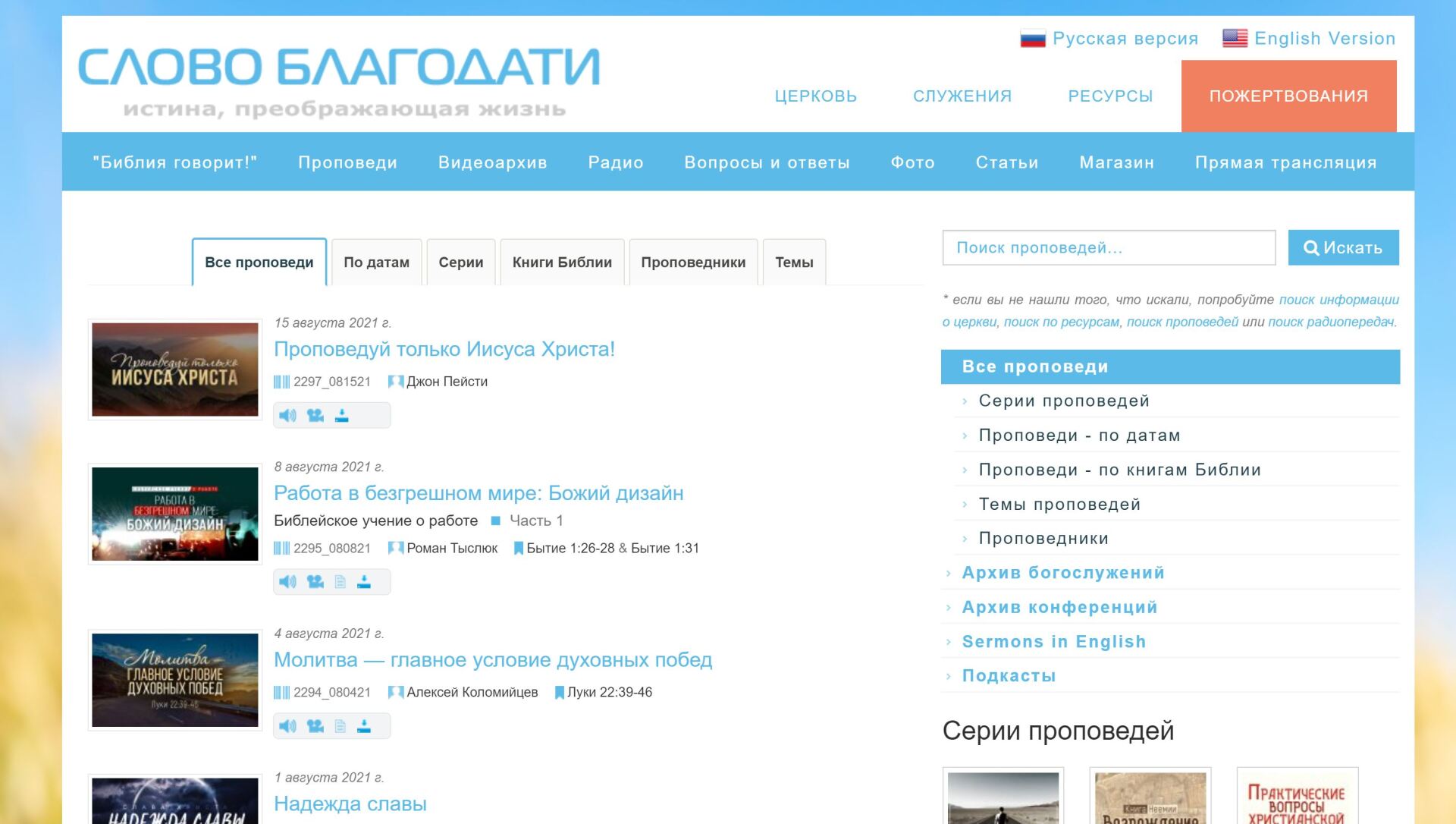Open Вопросы и ответы in navigation bar

coord(767,162)
